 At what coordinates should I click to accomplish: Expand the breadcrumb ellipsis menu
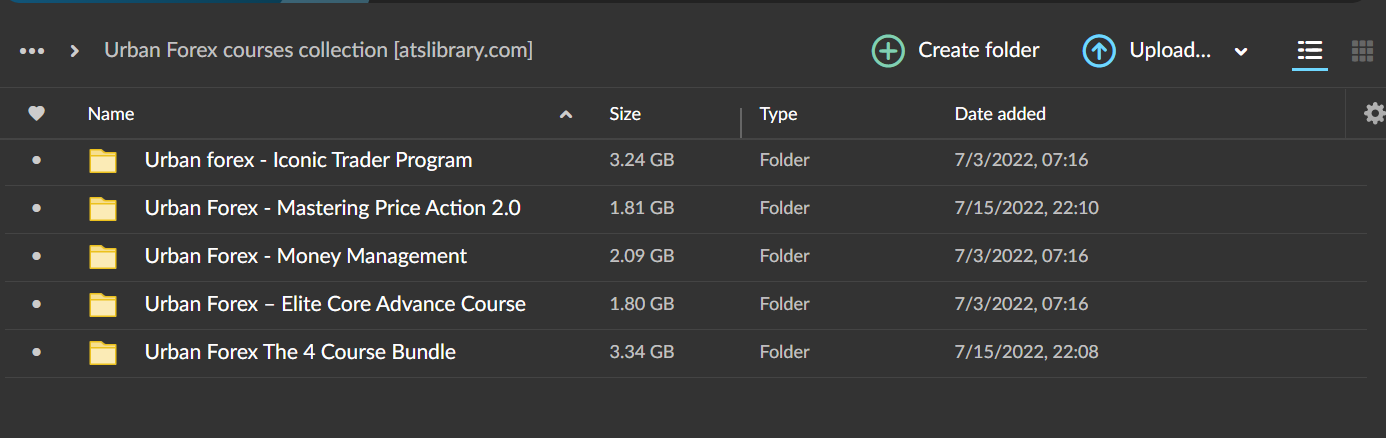pos(32,51)
